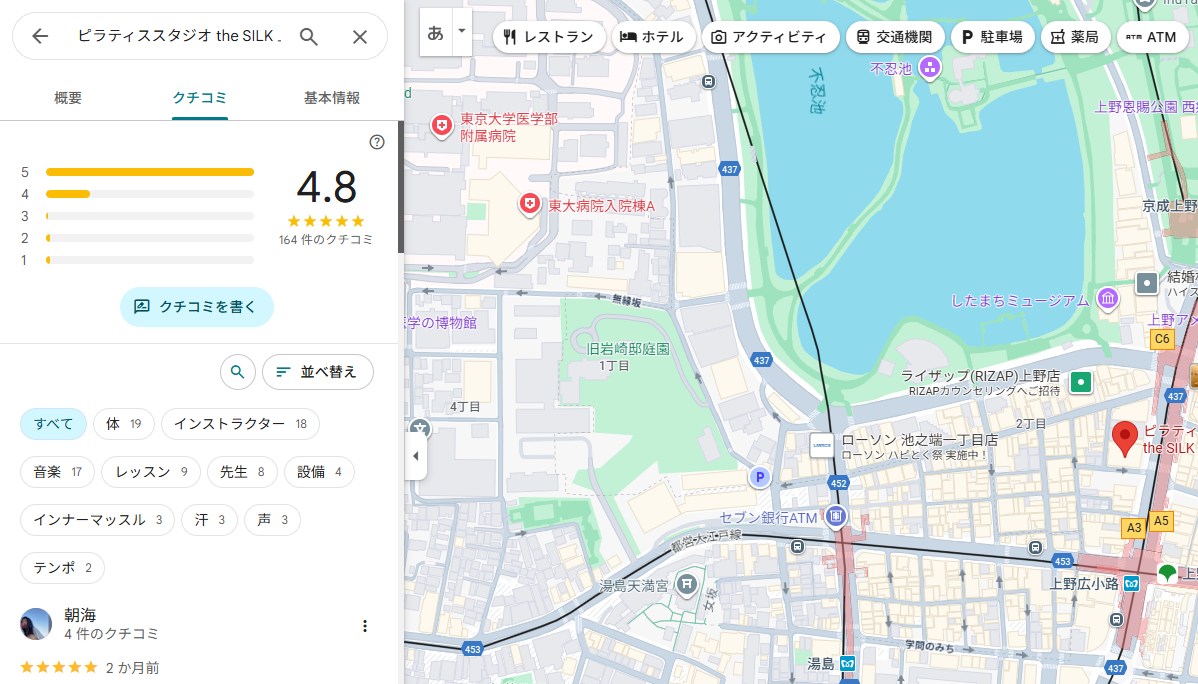Click the back arrow in search box
The image size is (1198, 684).
pos(40,37)
